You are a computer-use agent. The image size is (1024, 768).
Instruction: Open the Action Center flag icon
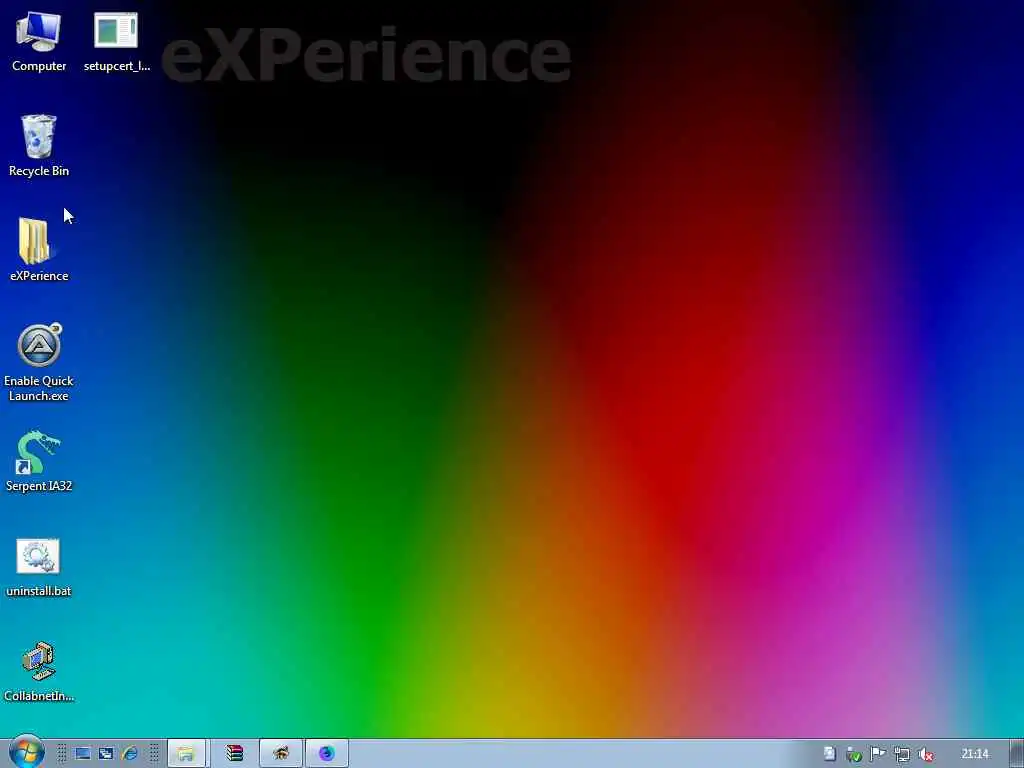(878, 754)
